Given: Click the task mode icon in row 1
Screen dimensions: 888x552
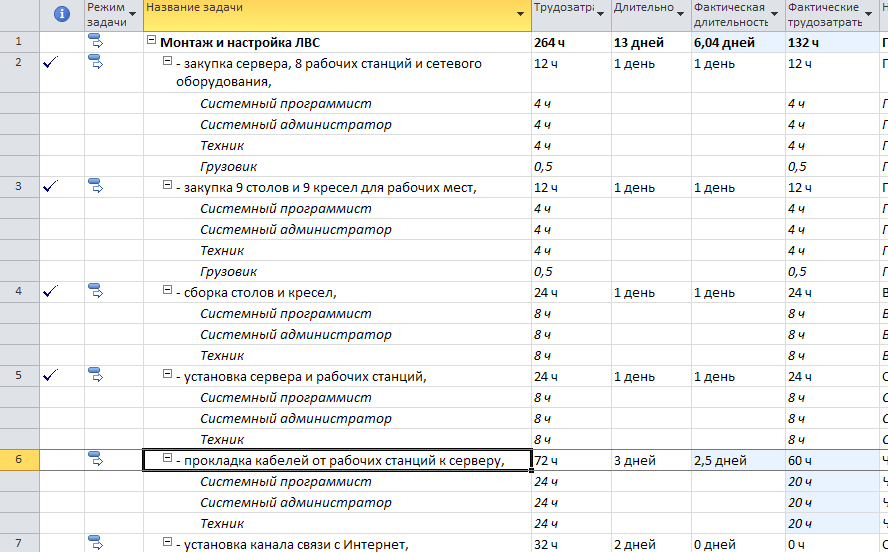Looking at the screenshot, I should tap(96, 41).
